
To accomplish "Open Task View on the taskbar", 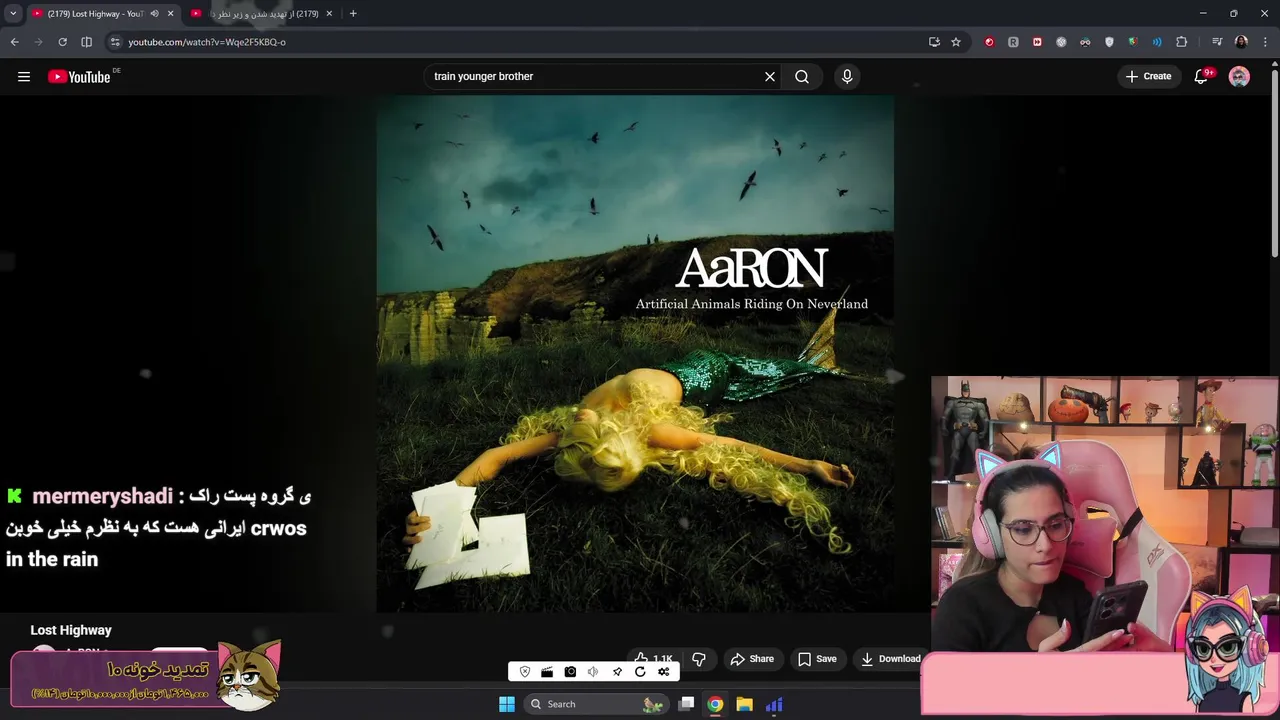I will tap(686, 704).
